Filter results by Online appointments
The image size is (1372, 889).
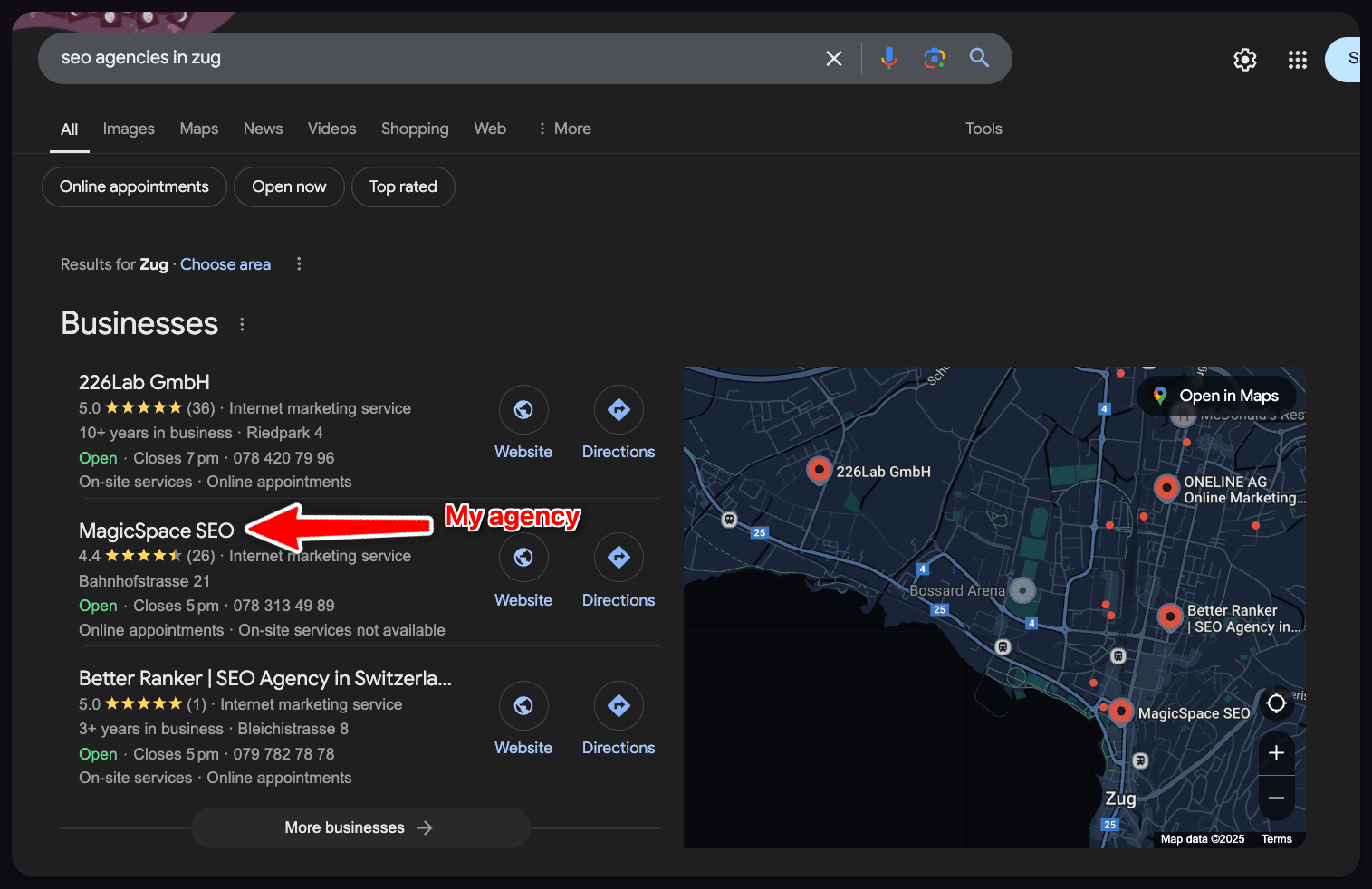click(x=133, y=186)
